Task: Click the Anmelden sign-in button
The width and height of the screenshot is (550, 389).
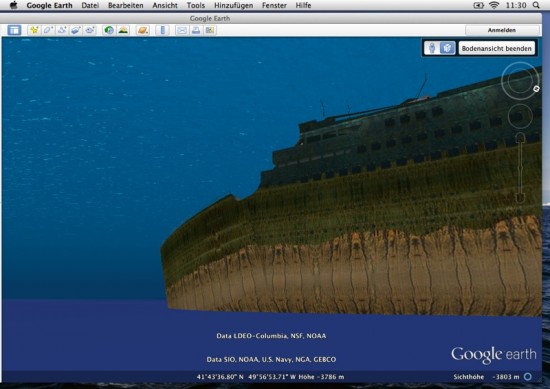Action: pos(502,30)
